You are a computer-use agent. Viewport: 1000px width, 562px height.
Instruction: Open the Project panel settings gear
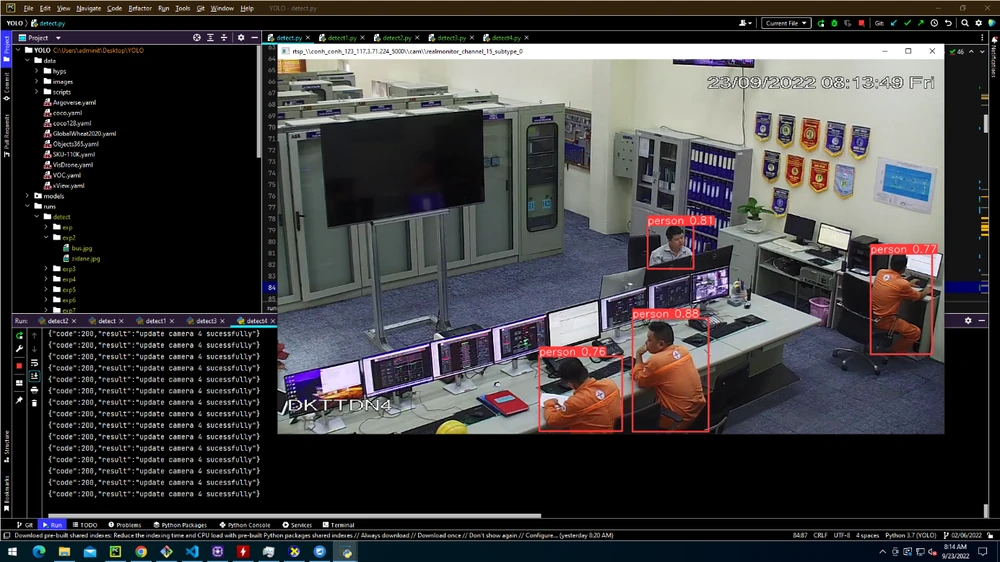[240, 37]
